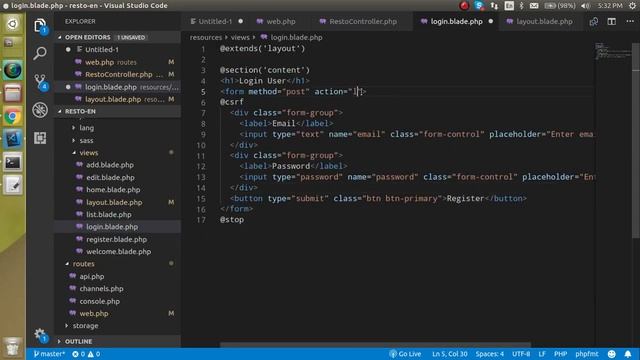
Task: Open the Terminal from the Ubuntu dock
Action: tap(12, 162)
